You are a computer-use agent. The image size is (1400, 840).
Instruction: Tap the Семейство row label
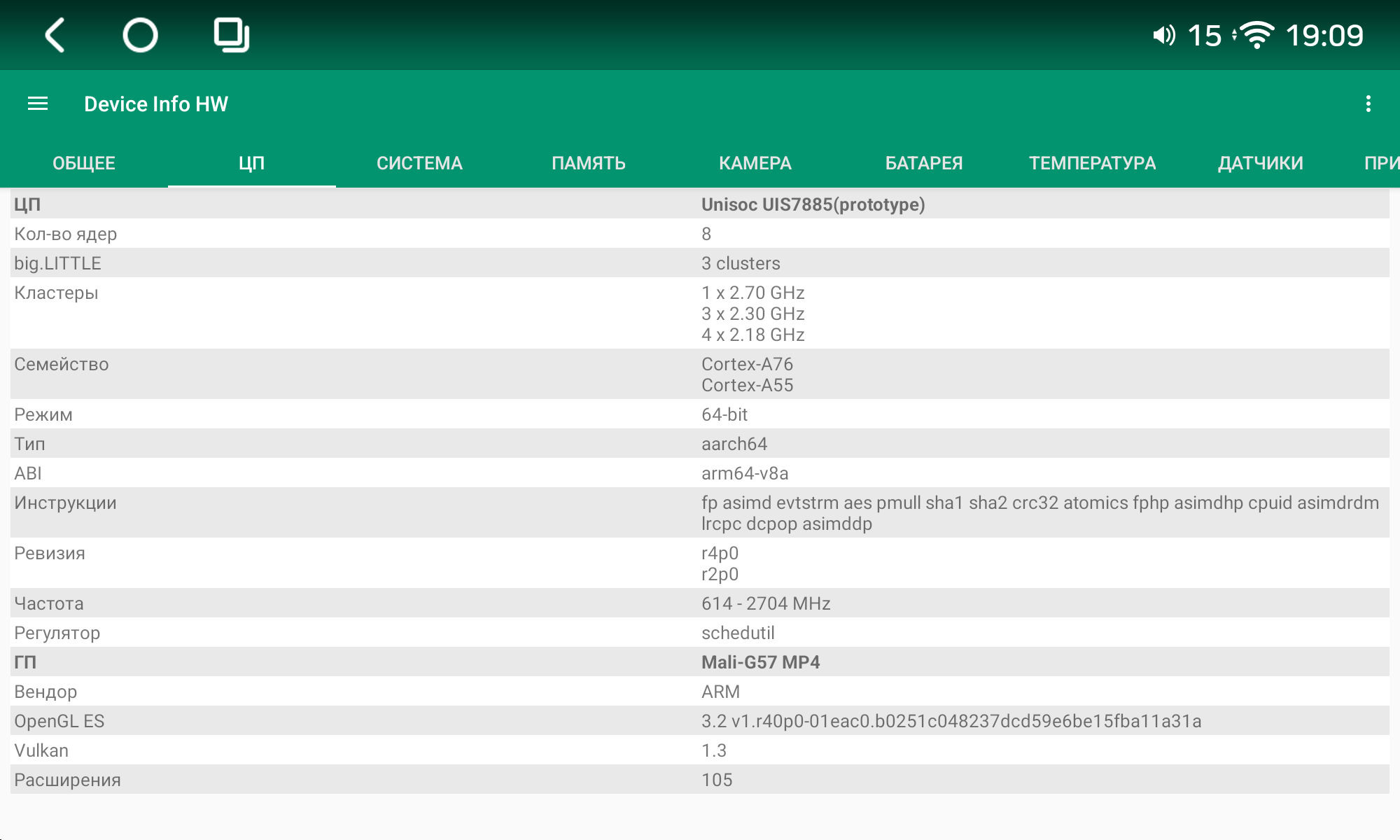(x=62, y=364)
